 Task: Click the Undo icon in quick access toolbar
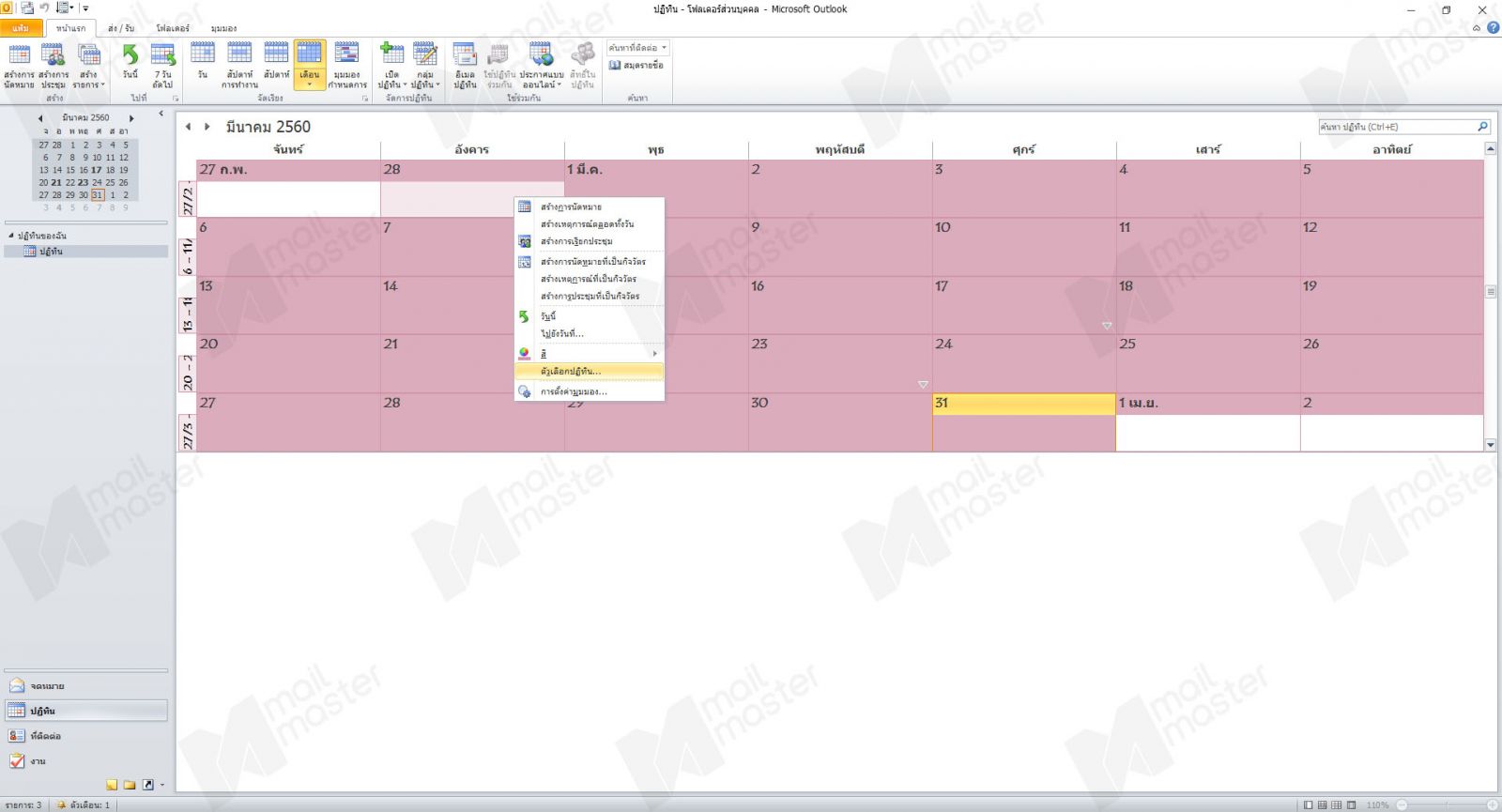44,8
